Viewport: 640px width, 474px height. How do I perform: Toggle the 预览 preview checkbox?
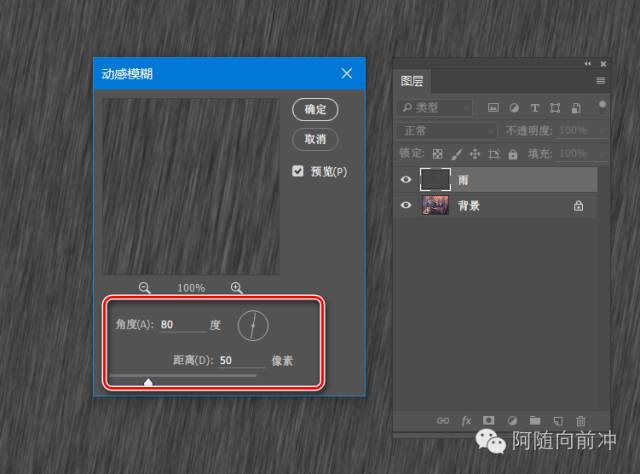(x=298, y=171)
